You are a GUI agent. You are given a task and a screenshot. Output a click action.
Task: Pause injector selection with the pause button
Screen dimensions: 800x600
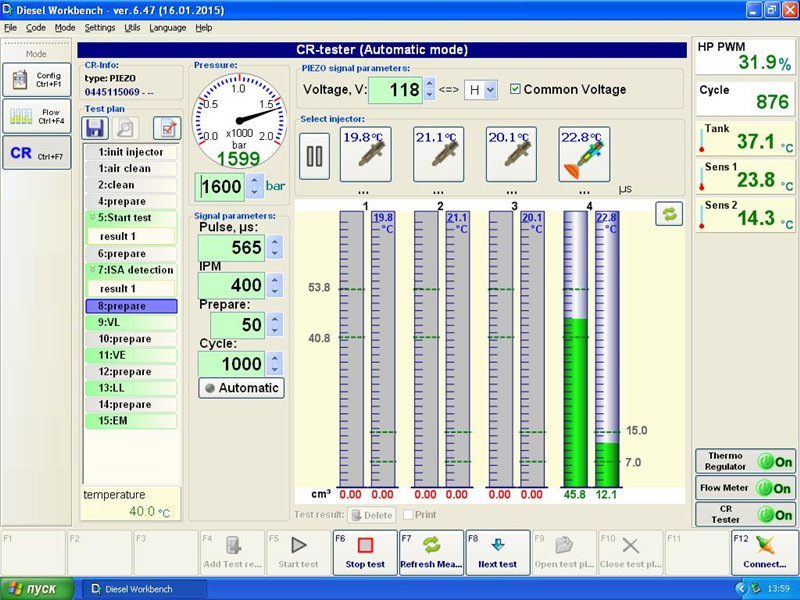click(x=314, y=156)
